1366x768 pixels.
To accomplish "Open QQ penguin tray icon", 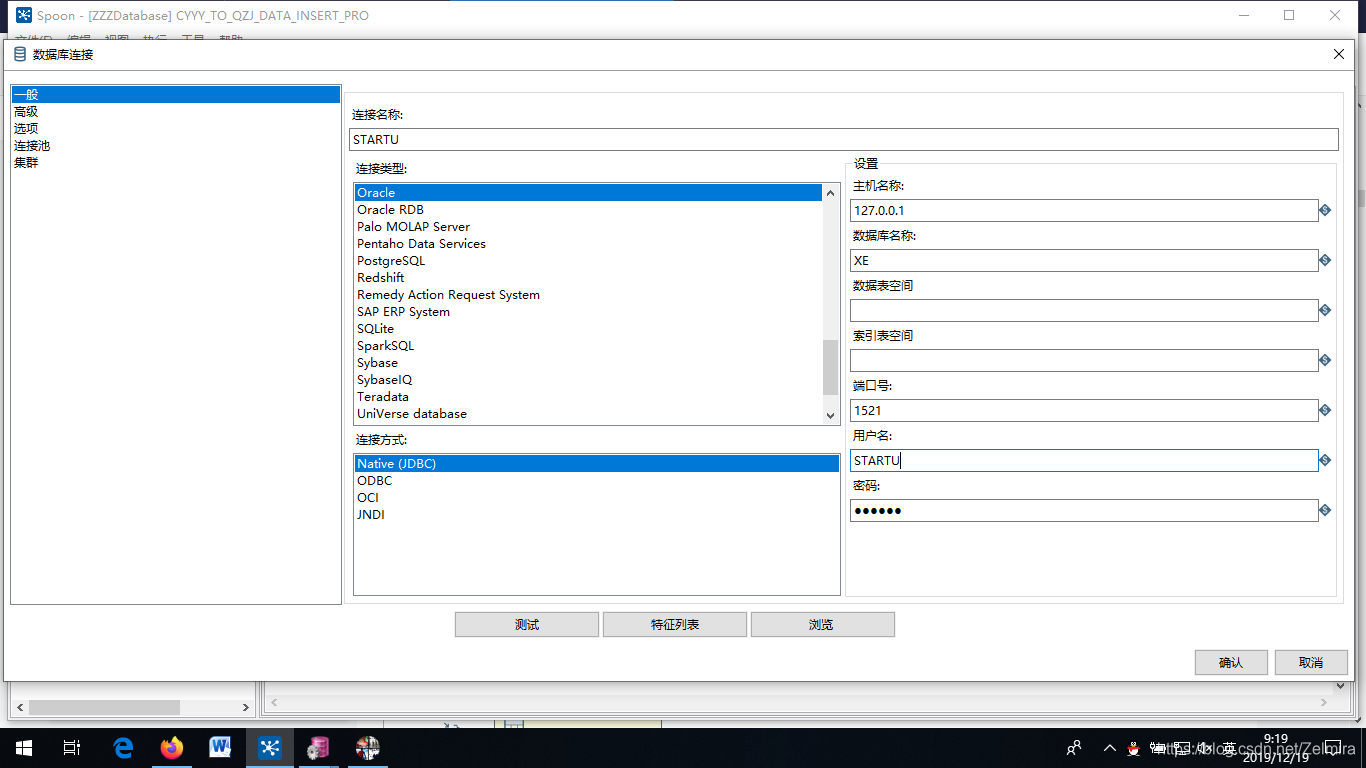I will (1134, 748).
